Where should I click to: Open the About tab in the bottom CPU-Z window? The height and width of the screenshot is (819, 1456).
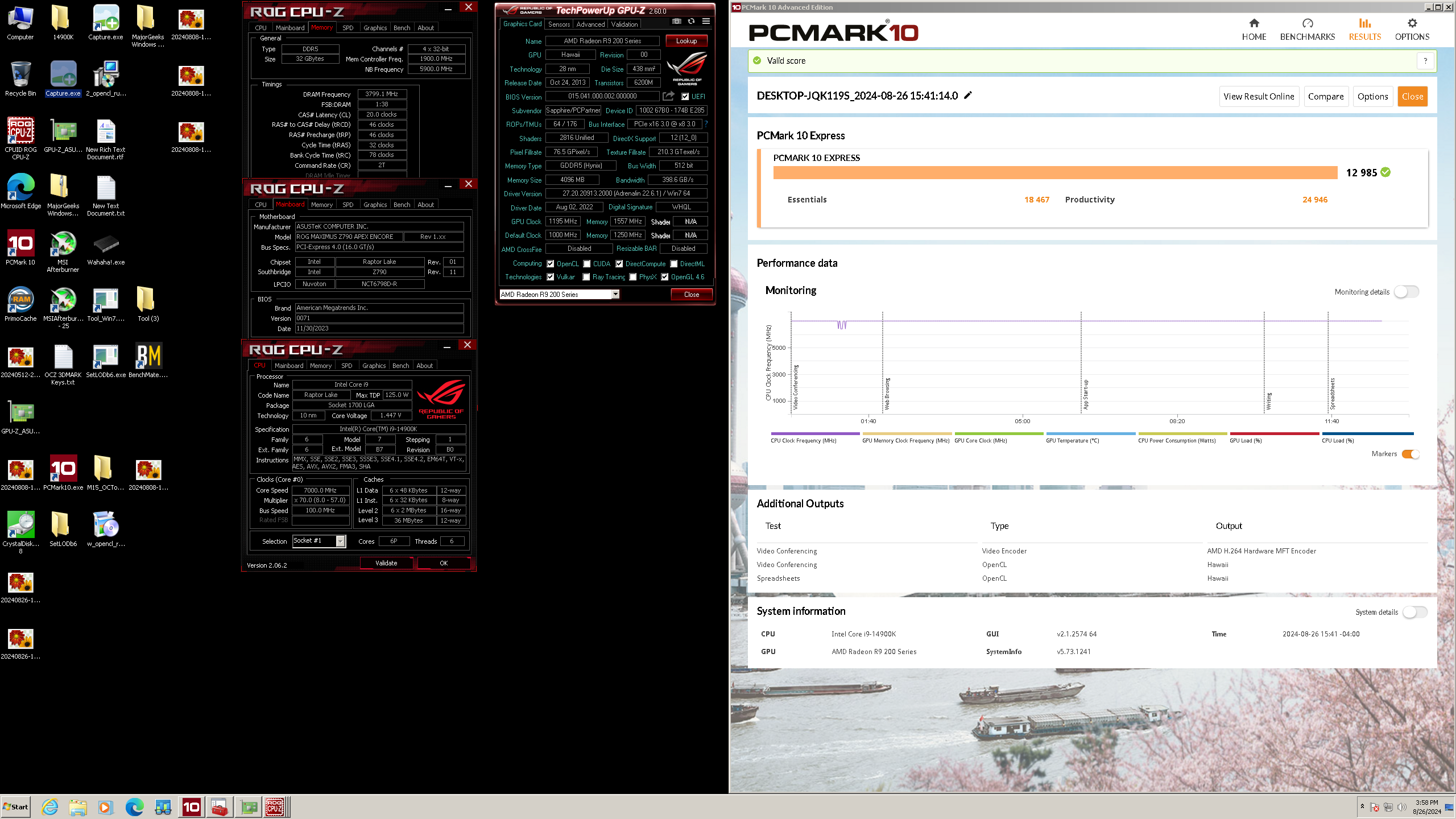(424, 365)
